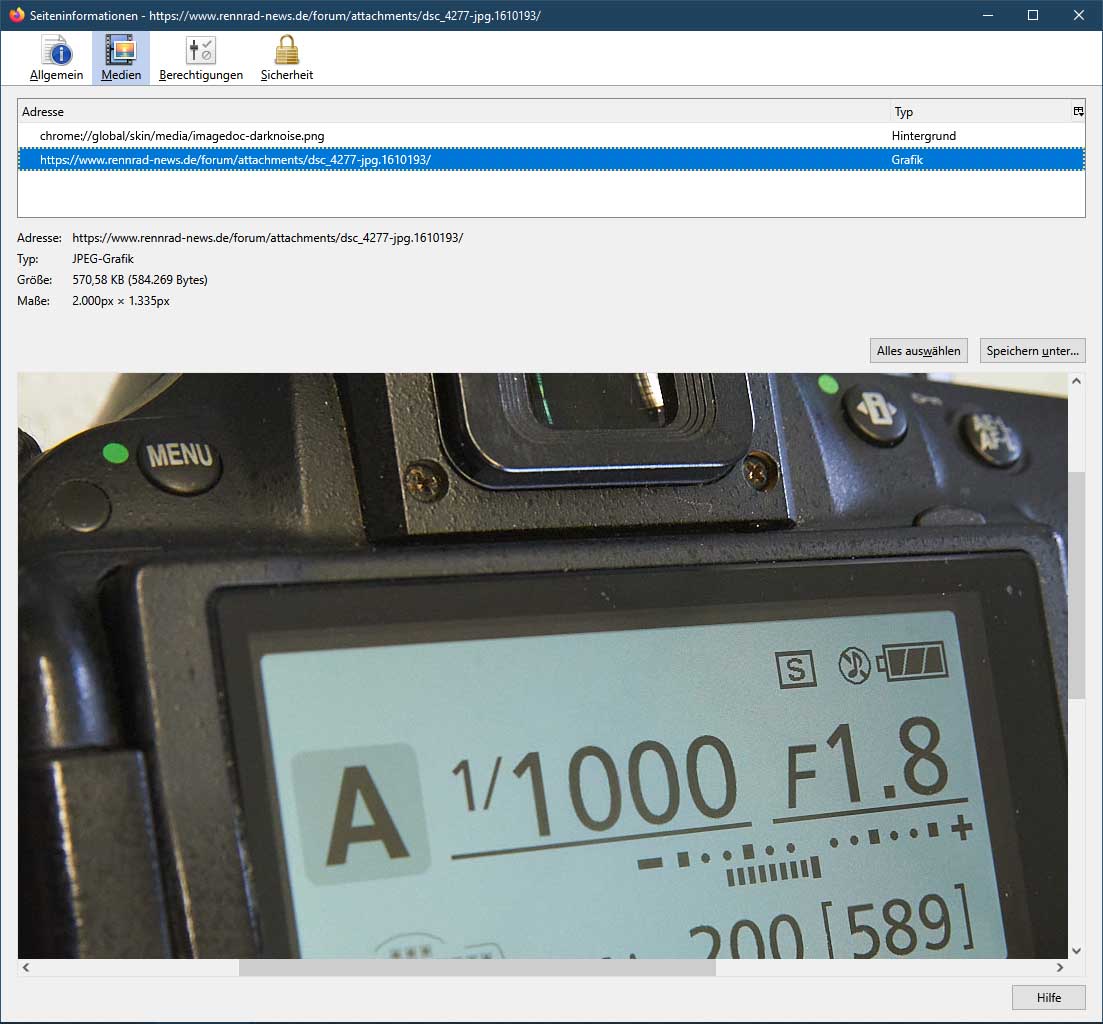Viewport: 1103px width, 1024px height.
Task: Open the Sicherheit padlock tab
Action: [x=287, y=58]
